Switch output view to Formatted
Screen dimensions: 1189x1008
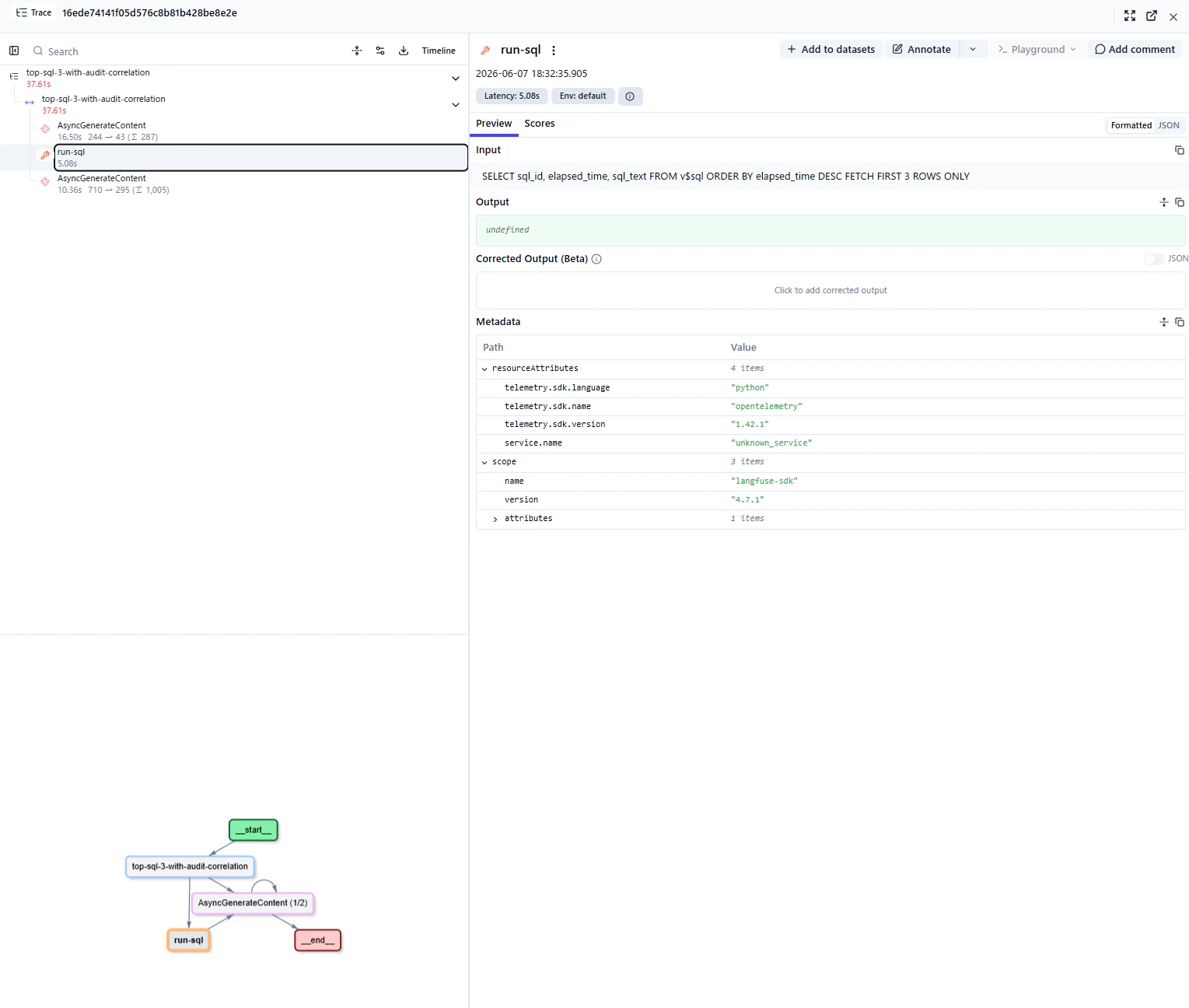(x=1131, y=125)
